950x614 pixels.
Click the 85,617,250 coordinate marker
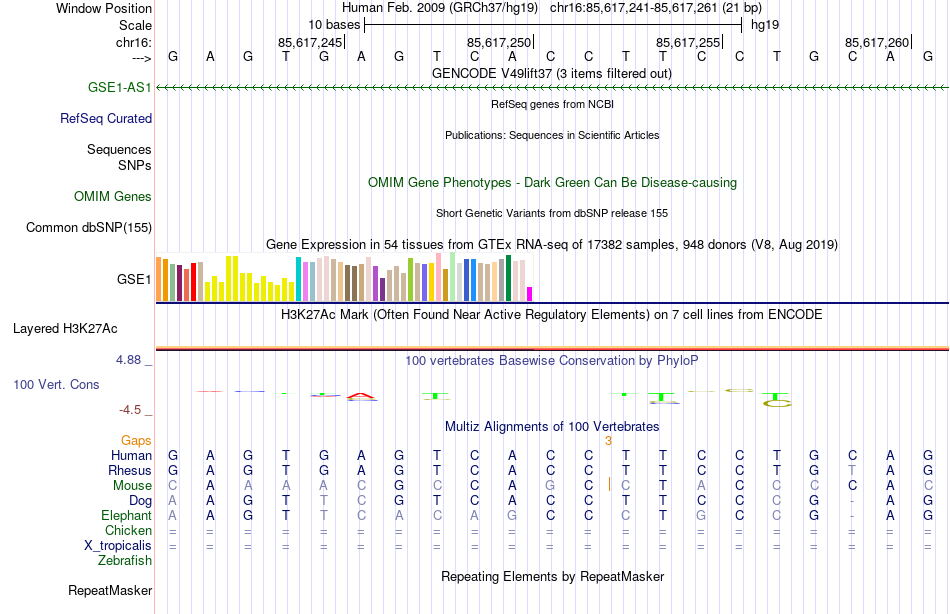499,42
